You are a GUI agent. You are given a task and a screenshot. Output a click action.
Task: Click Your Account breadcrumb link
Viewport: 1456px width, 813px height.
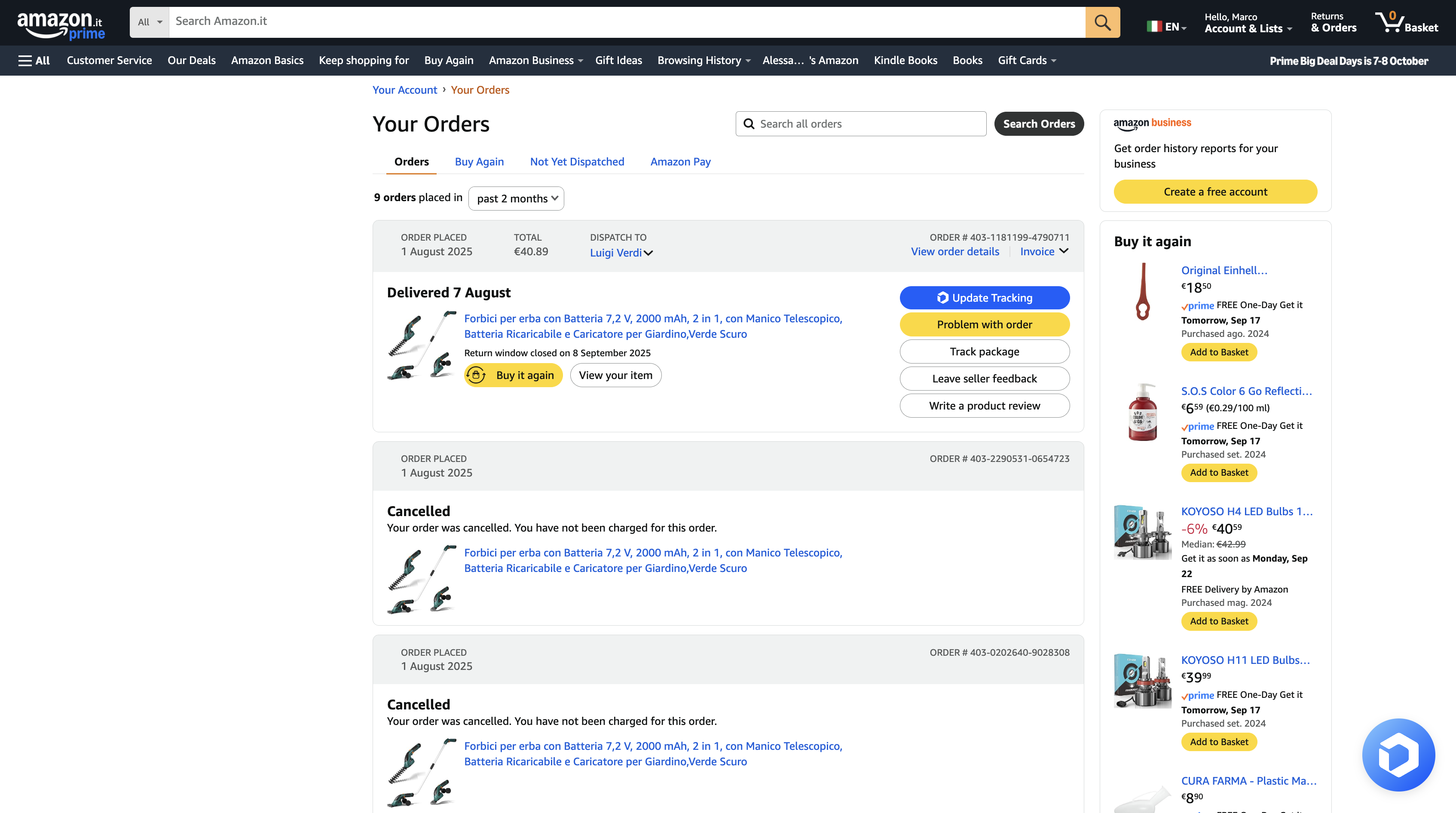405,90
